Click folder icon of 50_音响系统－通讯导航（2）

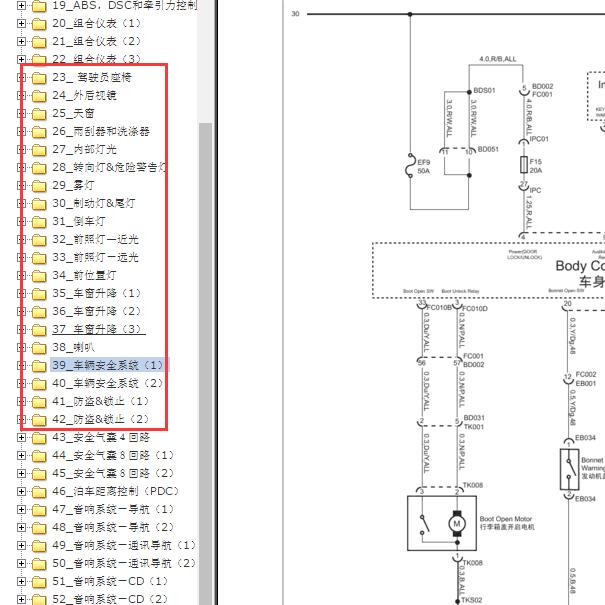coord(39,563)
